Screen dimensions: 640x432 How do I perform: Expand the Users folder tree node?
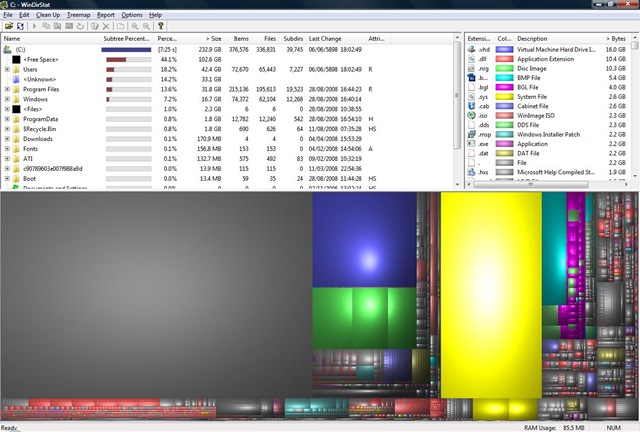7,69
